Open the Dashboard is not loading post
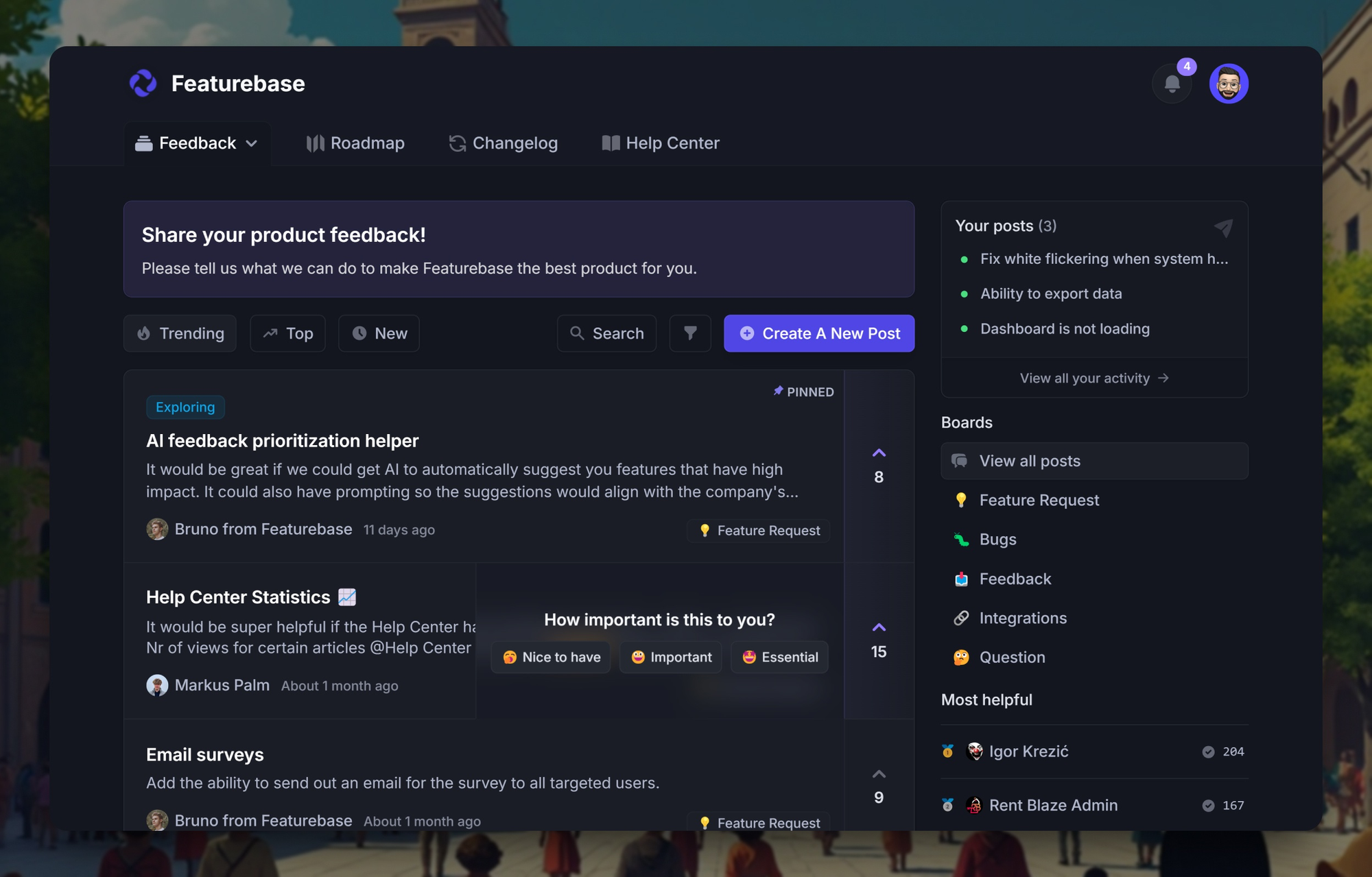1372x877 pixels. click(1064, 328)
